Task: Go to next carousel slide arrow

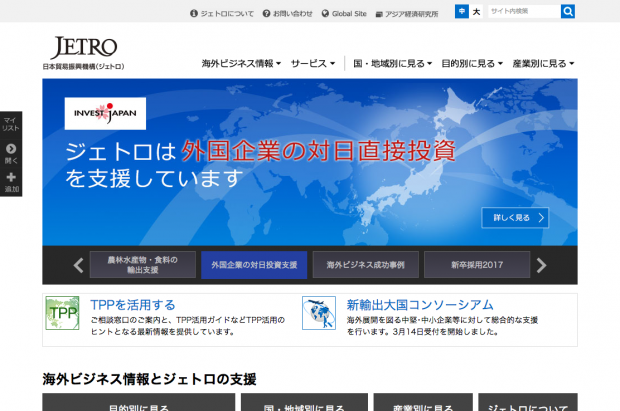Action: 541,265
